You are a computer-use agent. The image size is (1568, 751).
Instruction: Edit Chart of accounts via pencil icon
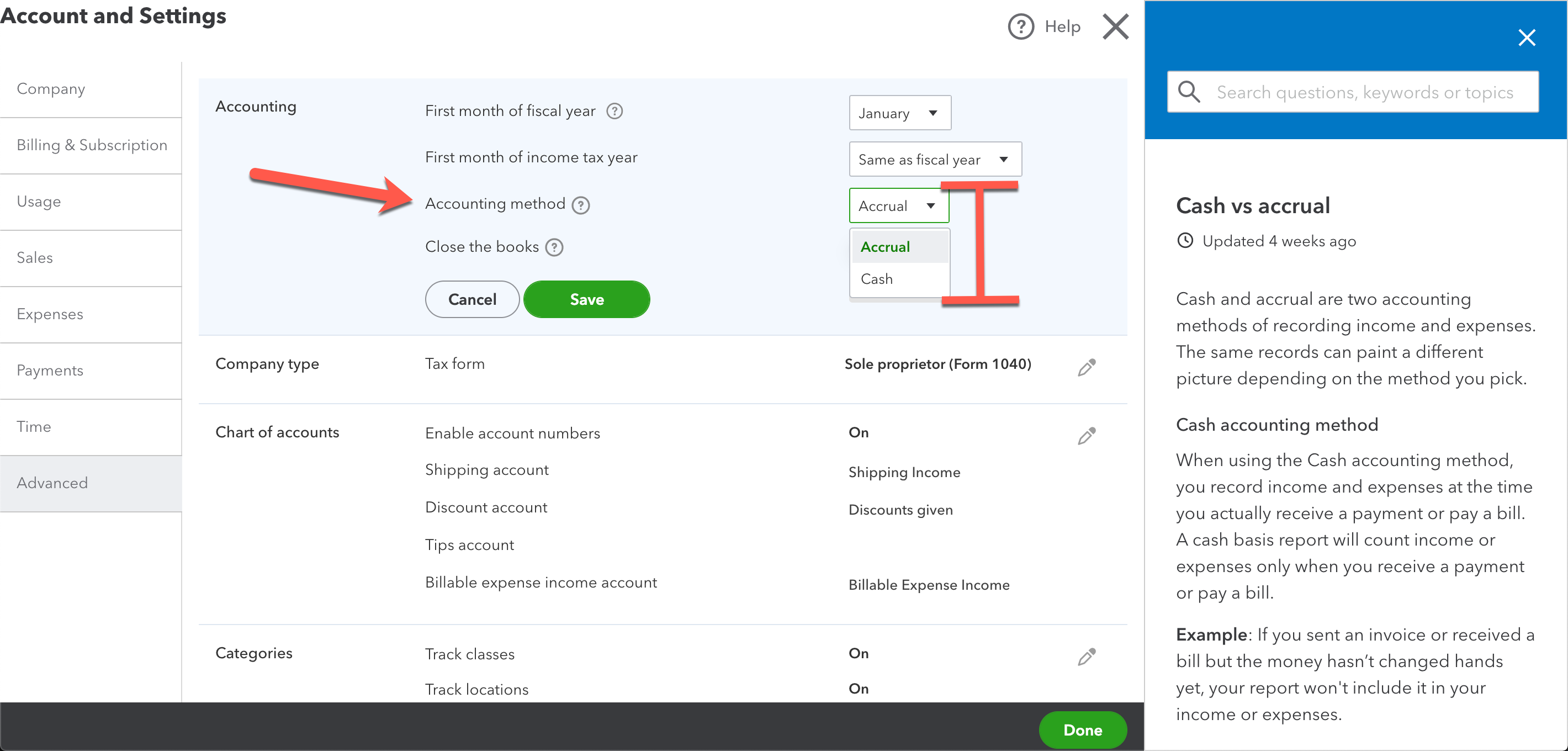coord(1087,435)
